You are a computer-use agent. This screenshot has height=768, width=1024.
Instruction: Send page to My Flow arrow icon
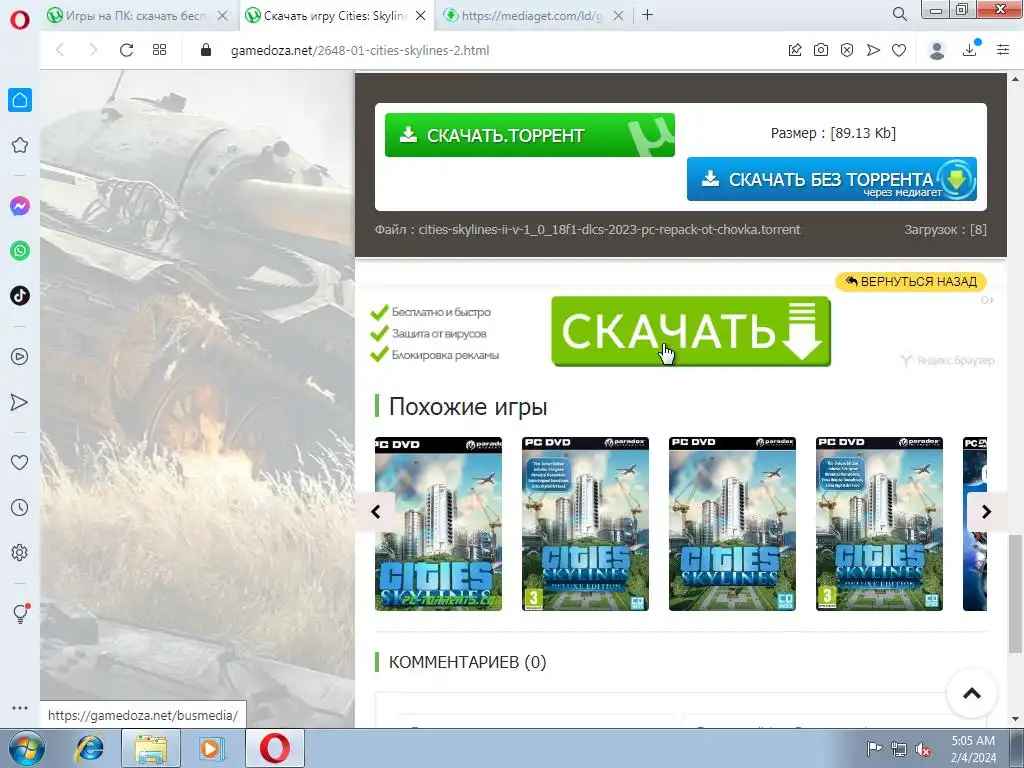coord(873,50)
